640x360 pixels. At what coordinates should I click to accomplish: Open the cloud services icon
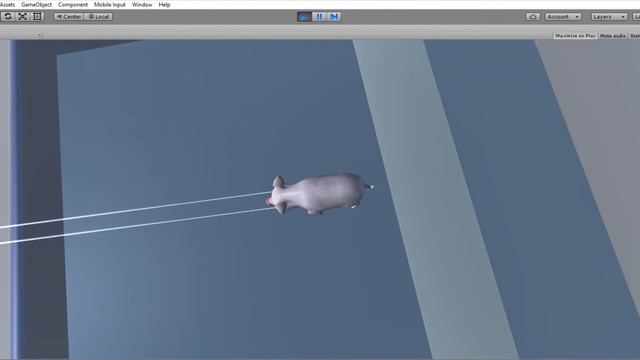[533, 17]
